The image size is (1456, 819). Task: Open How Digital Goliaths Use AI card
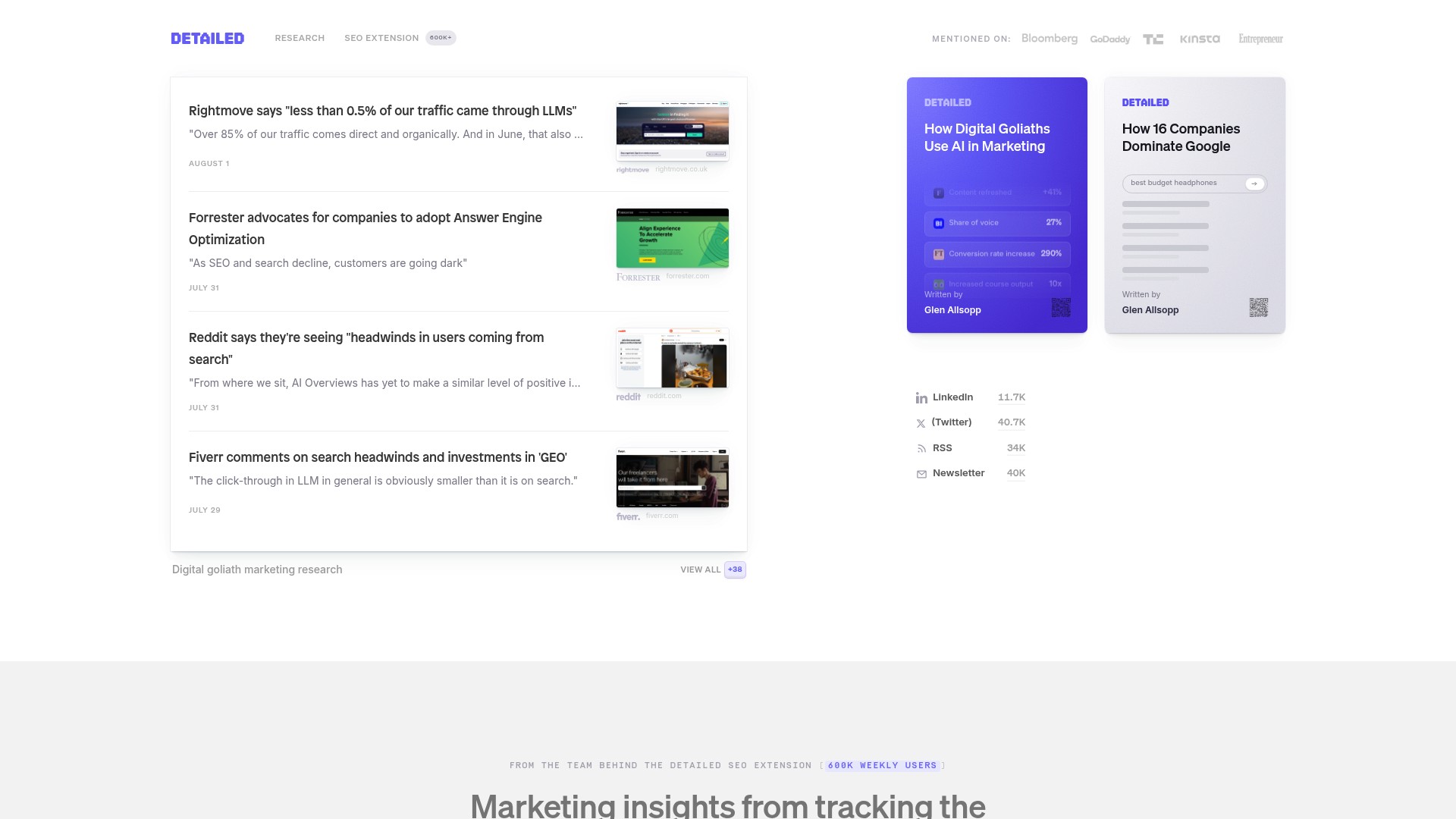pyautogui.click(x=997, y=205)
